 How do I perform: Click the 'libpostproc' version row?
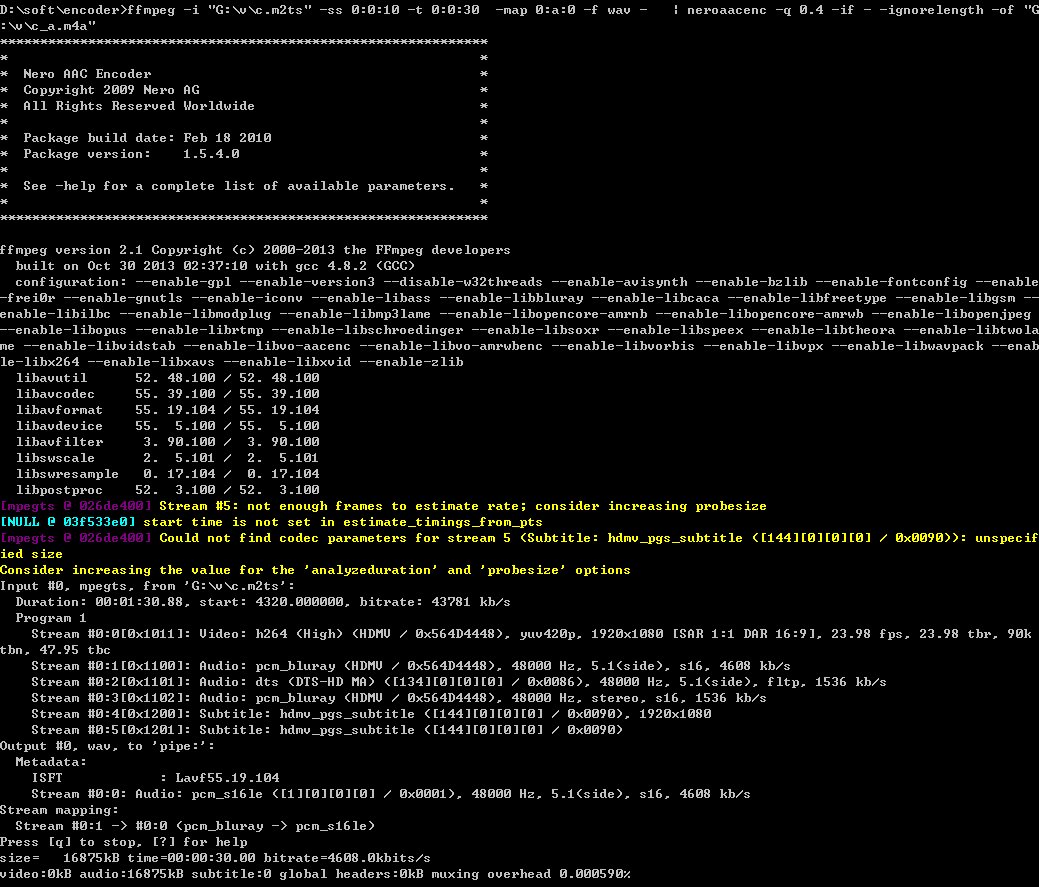click(x=168, y=490)
